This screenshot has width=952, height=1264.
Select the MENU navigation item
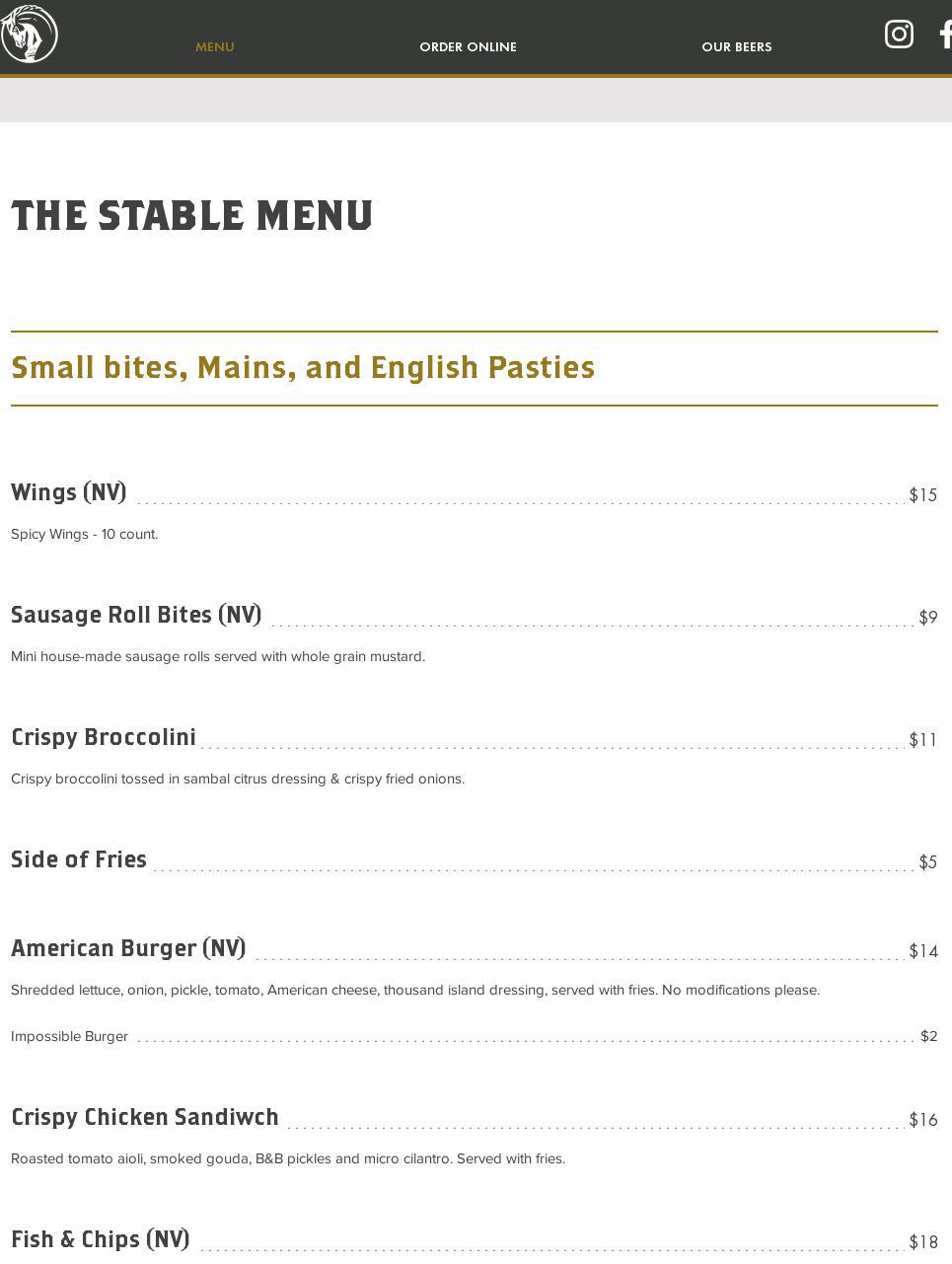coord(214,46)
